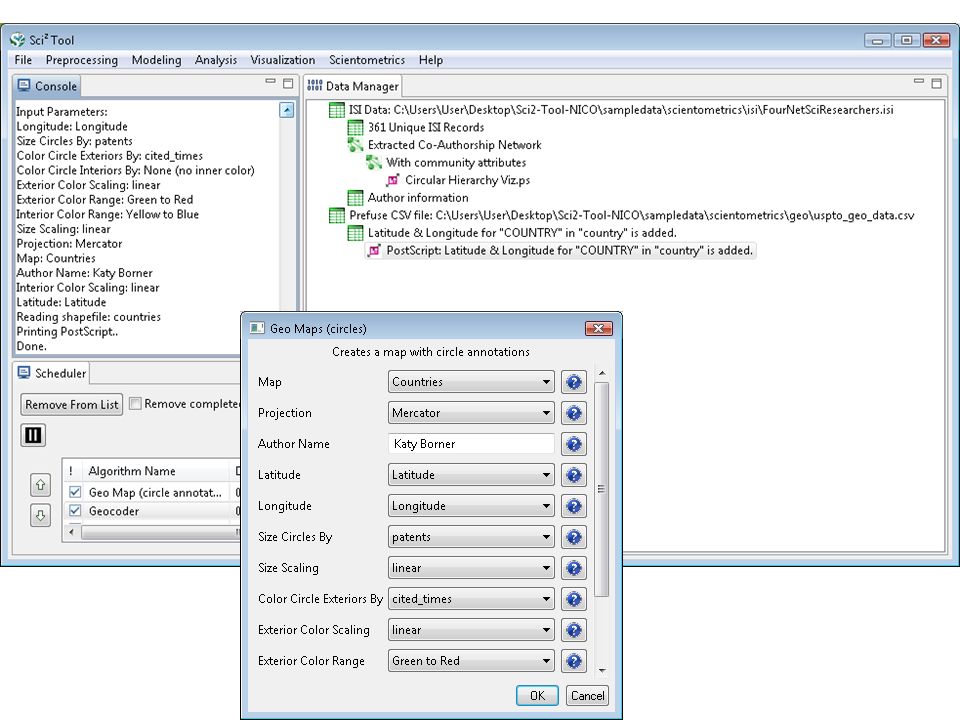Toggle the Geocoder row checkbox
Screen dimensions: 960x720
pyautogui.click(x=75, y=511)
